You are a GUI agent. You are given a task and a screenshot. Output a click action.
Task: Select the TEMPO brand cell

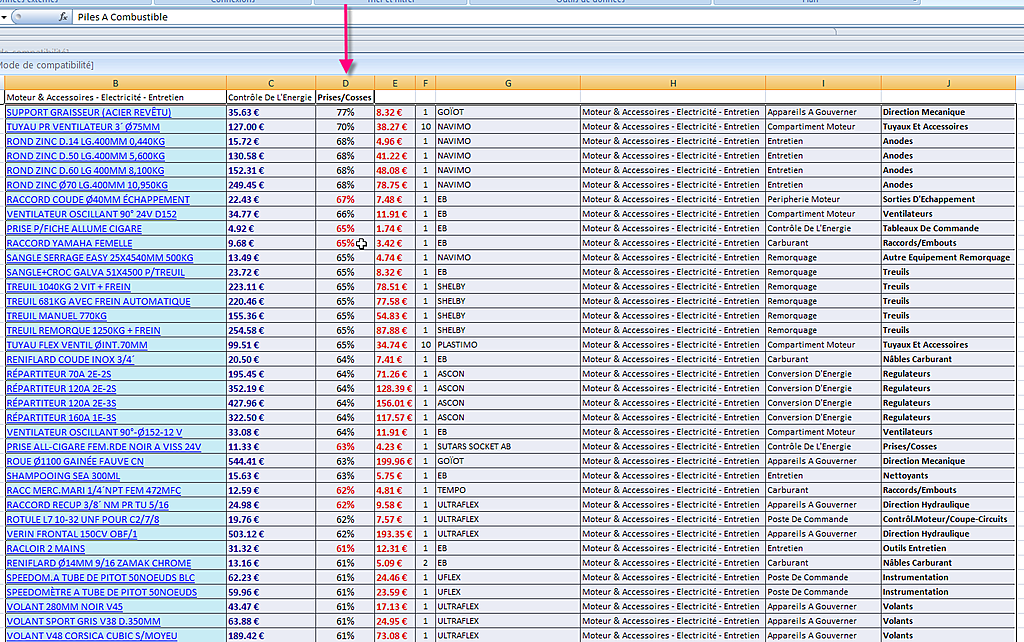508,490
